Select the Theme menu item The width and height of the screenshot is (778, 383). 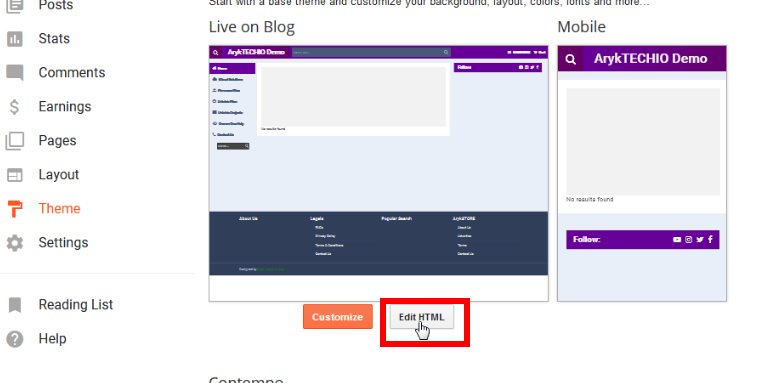(x=60, y=208)
